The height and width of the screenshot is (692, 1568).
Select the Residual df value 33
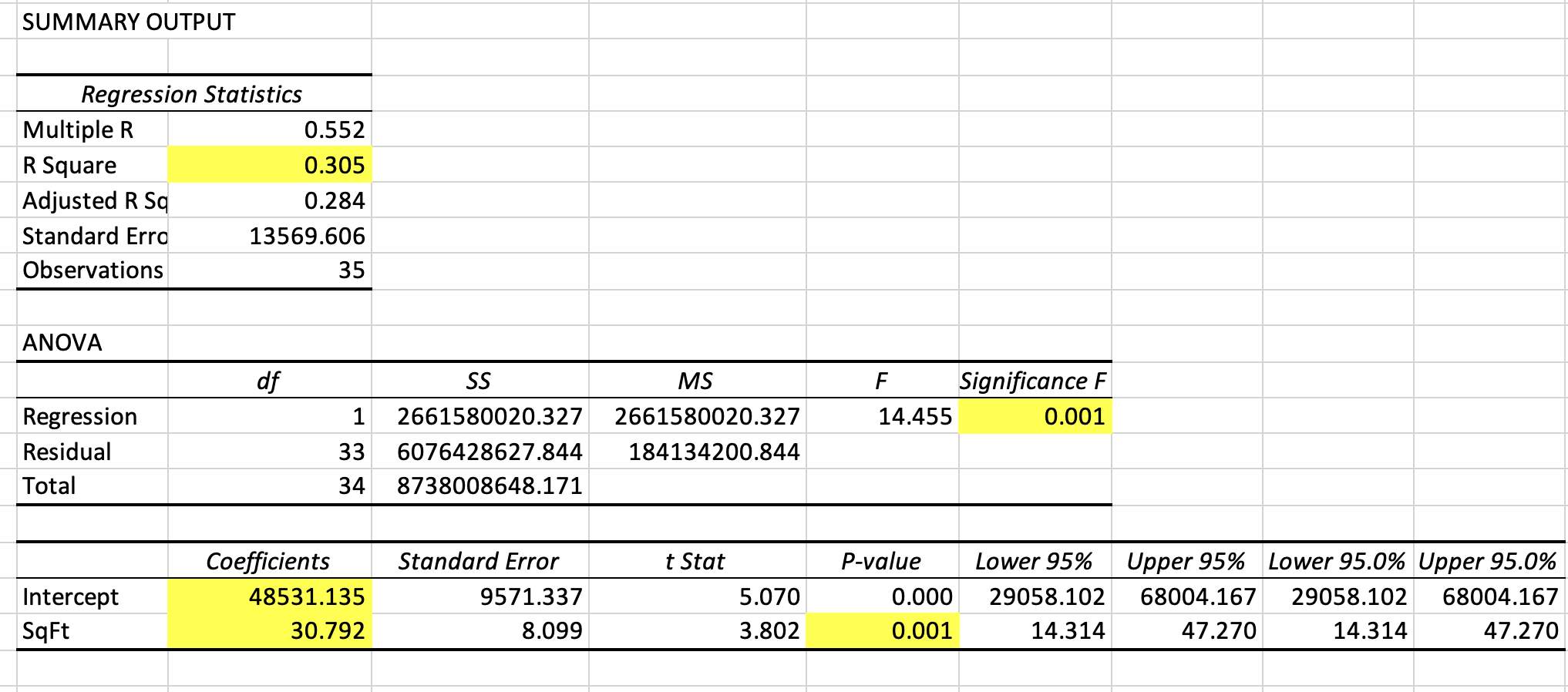point(270,452)
